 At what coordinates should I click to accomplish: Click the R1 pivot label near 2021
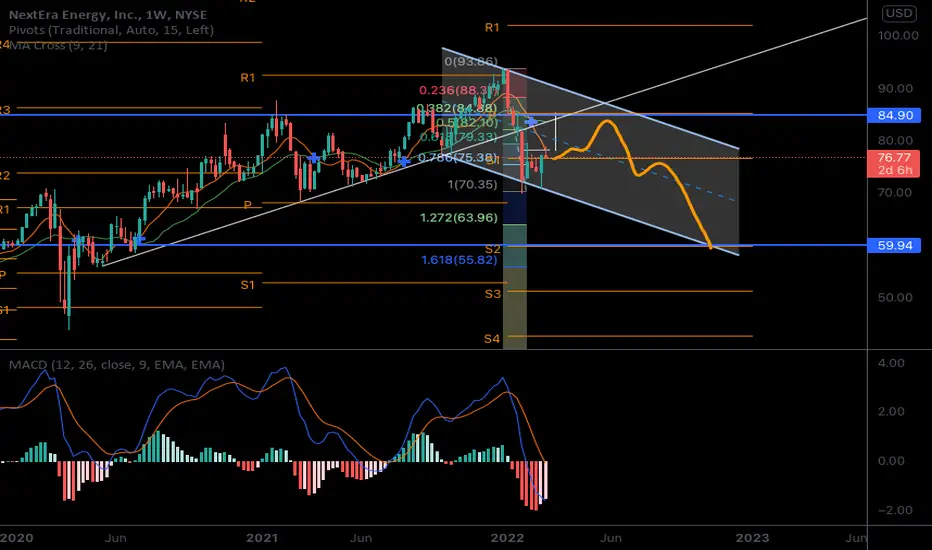(x=248, y=77)
